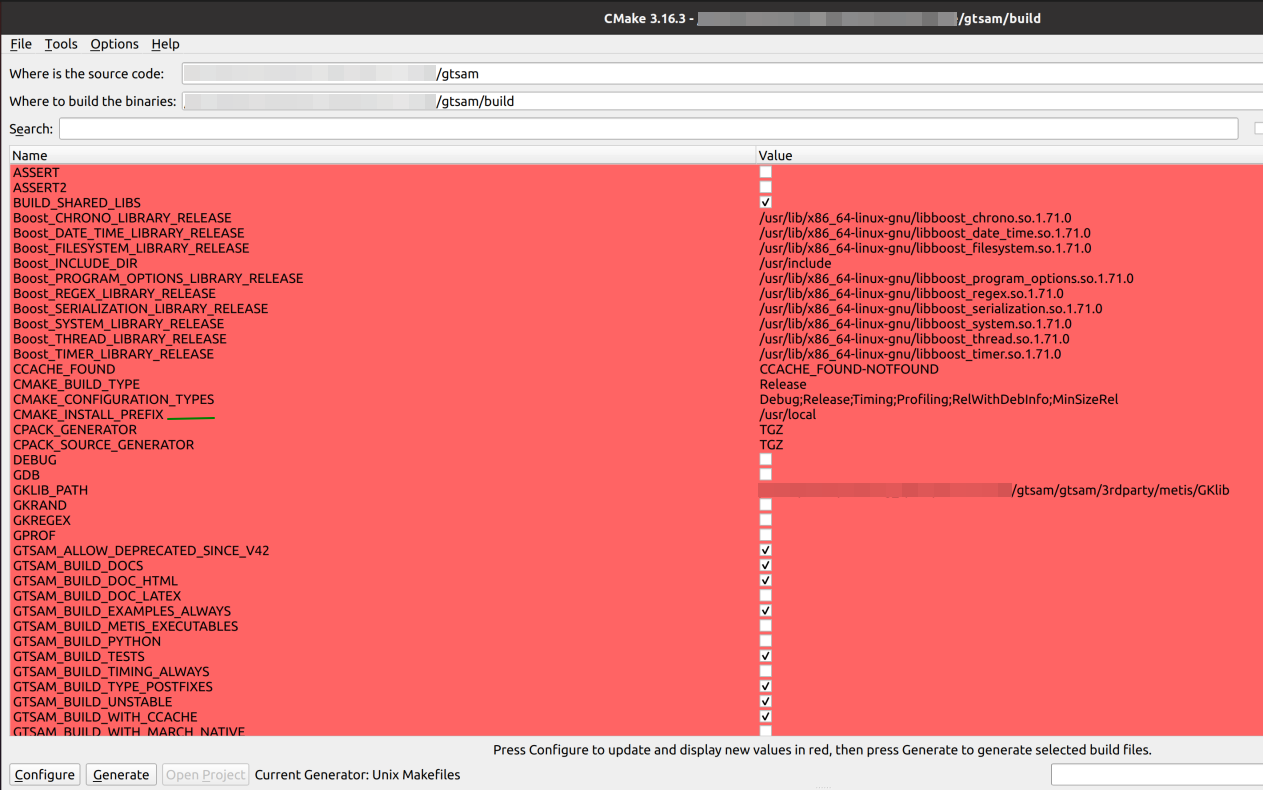Select the CMAKE_BUILD_TYPE row name

click(76, 384)
